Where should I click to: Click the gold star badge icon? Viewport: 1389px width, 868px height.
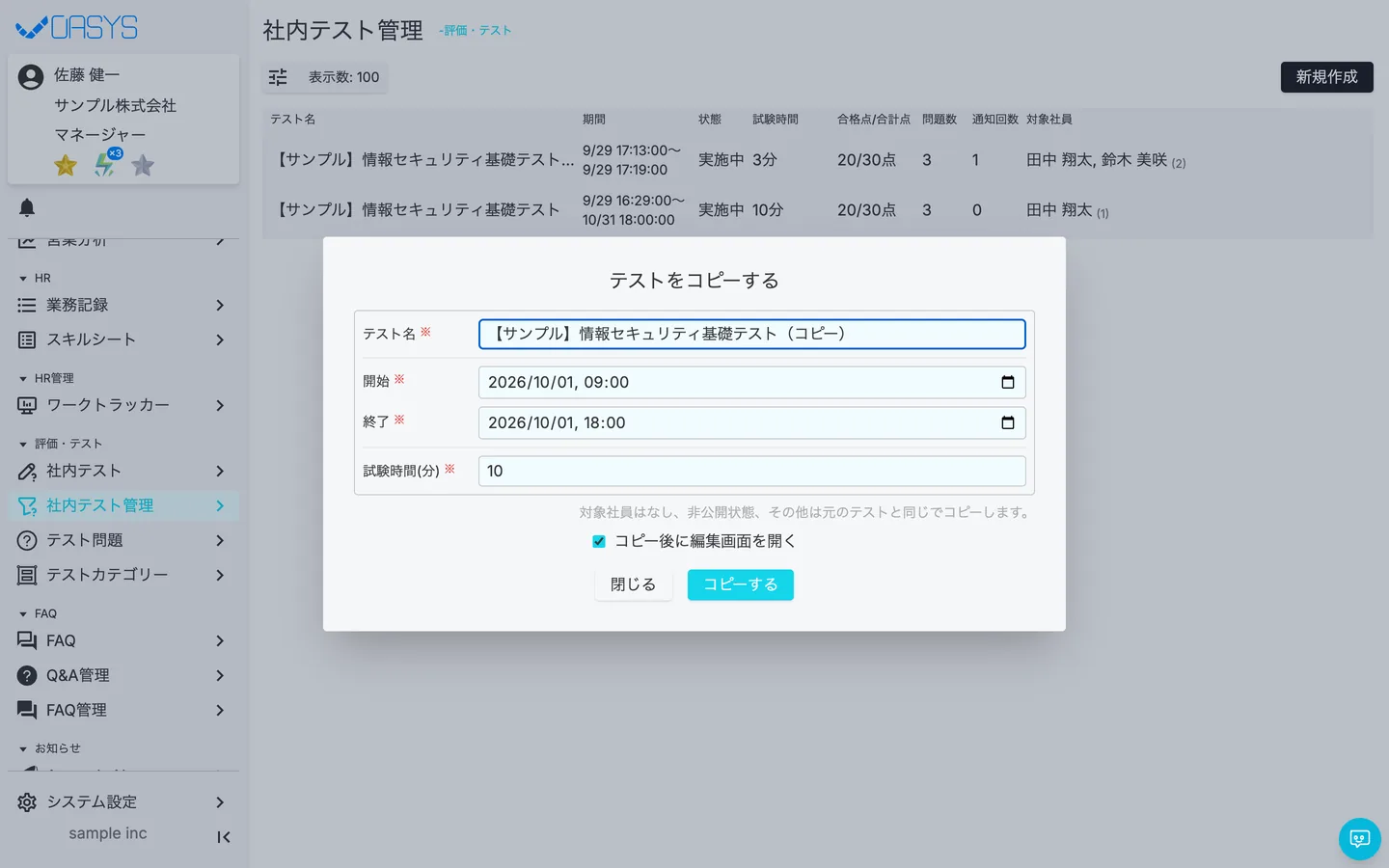point(66,166)
